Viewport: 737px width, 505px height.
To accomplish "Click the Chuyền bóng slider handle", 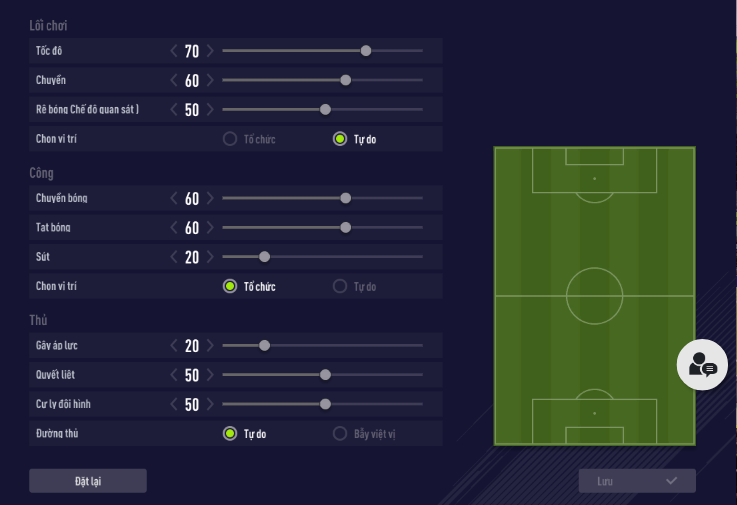I will (x=346, y=198).
